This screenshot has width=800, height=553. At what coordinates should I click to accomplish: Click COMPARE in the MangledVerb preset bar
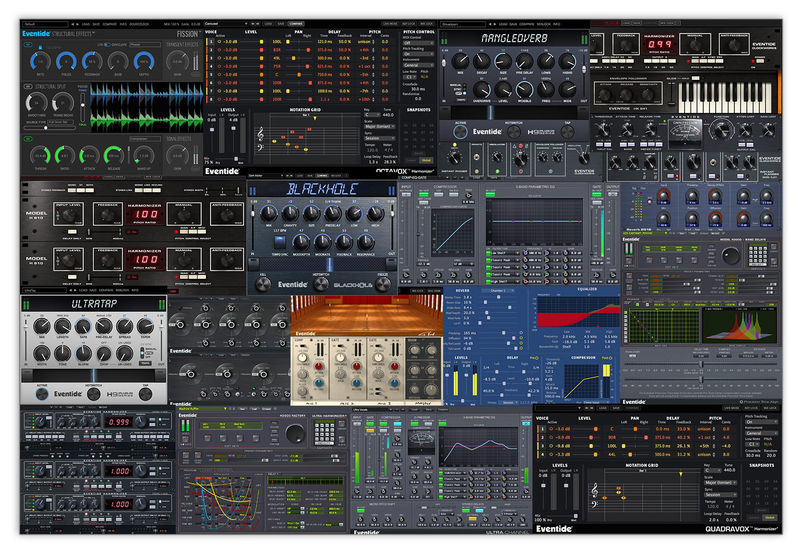[527, 24]
